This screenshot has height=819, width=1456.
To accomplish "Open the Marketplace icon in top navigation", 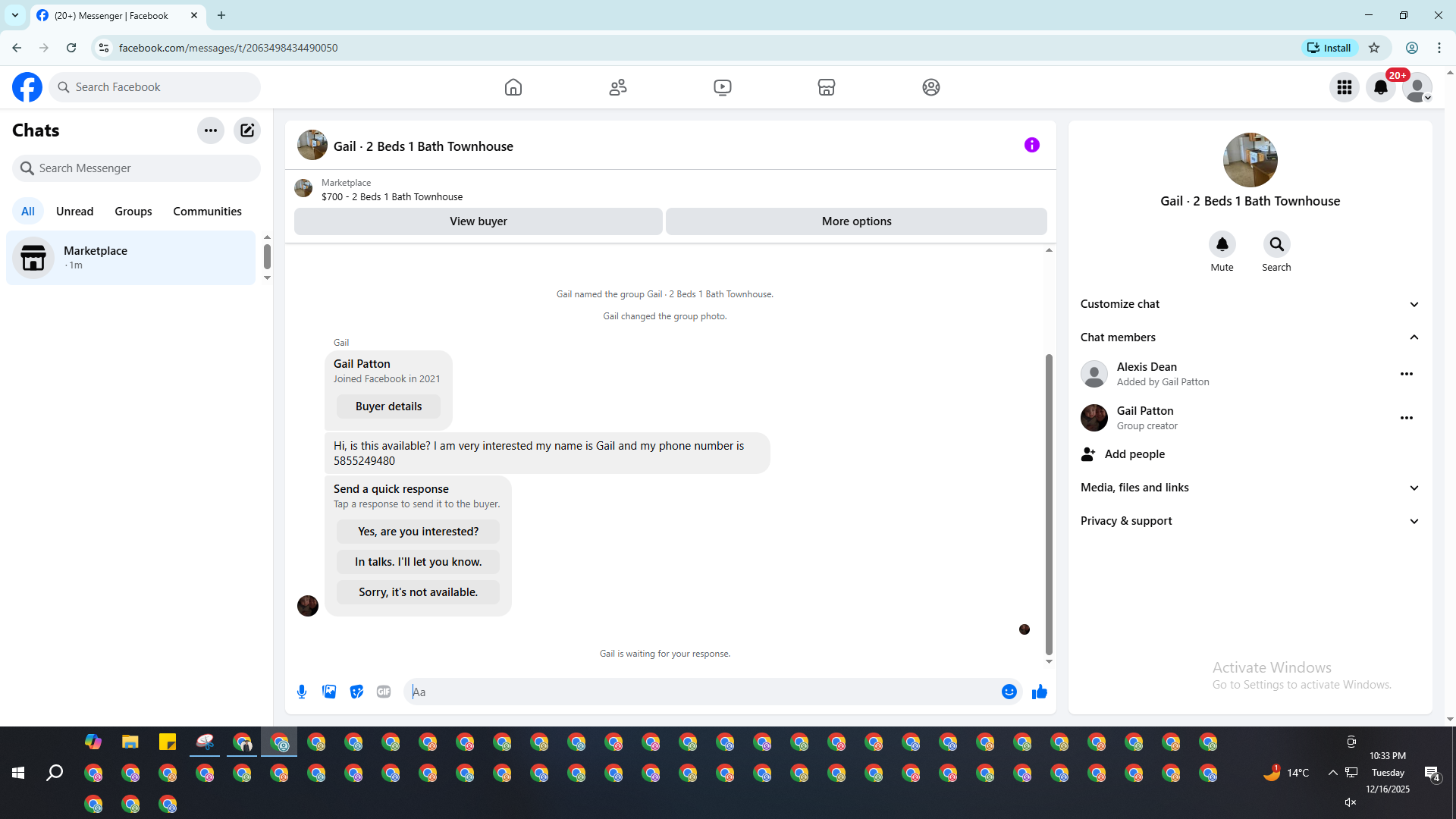I will tap(827, 87).
